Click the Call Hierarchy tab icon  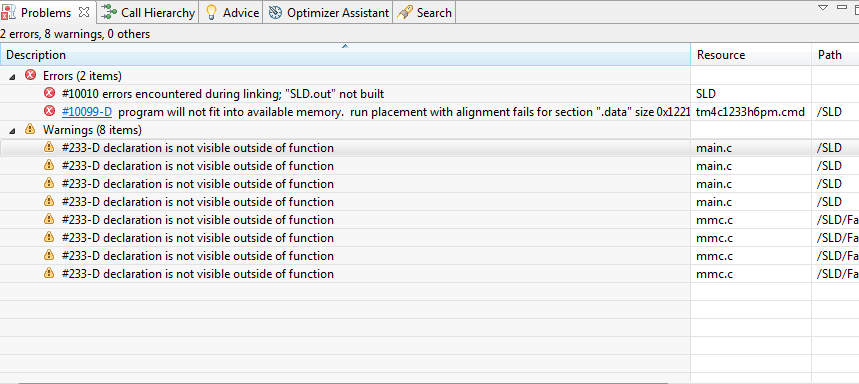110,13
